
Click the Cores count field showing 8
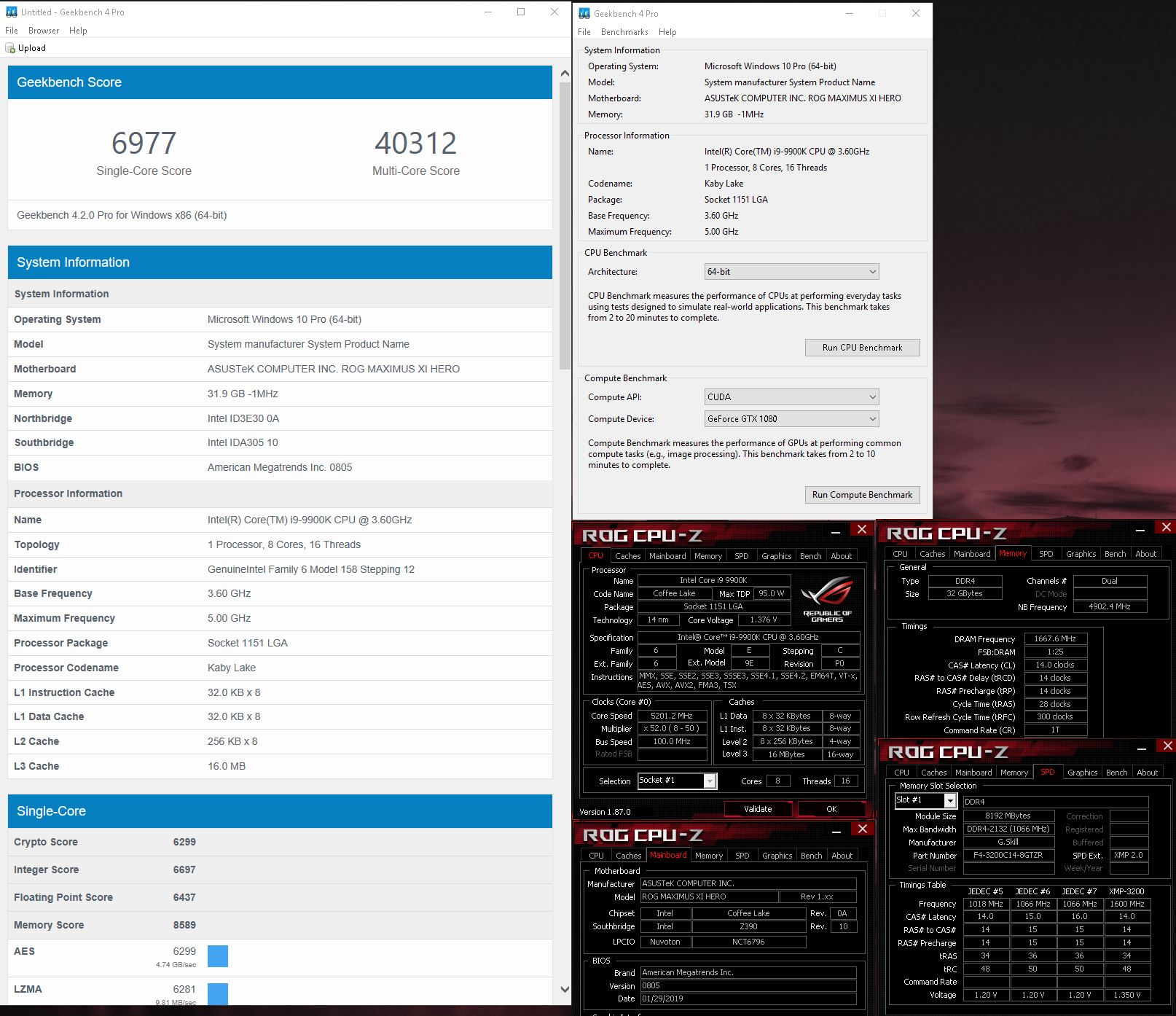777,781
